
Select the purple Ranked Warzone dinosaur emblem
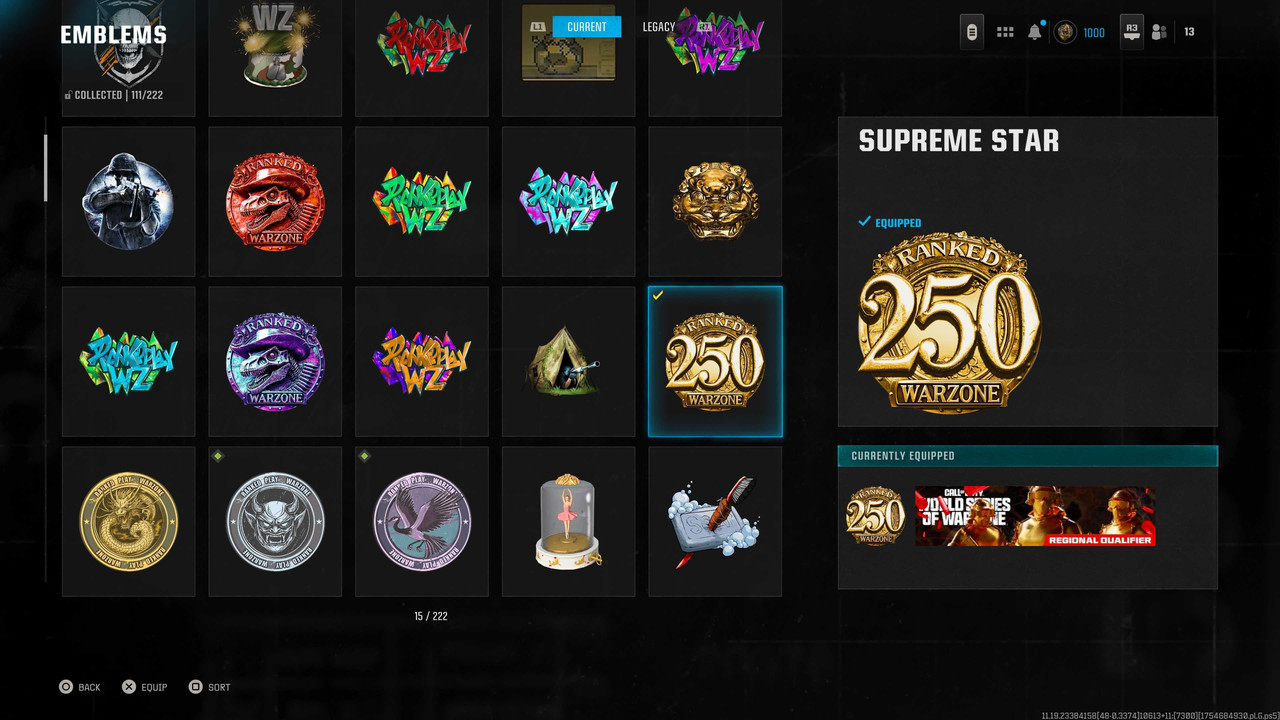point(275,361)
